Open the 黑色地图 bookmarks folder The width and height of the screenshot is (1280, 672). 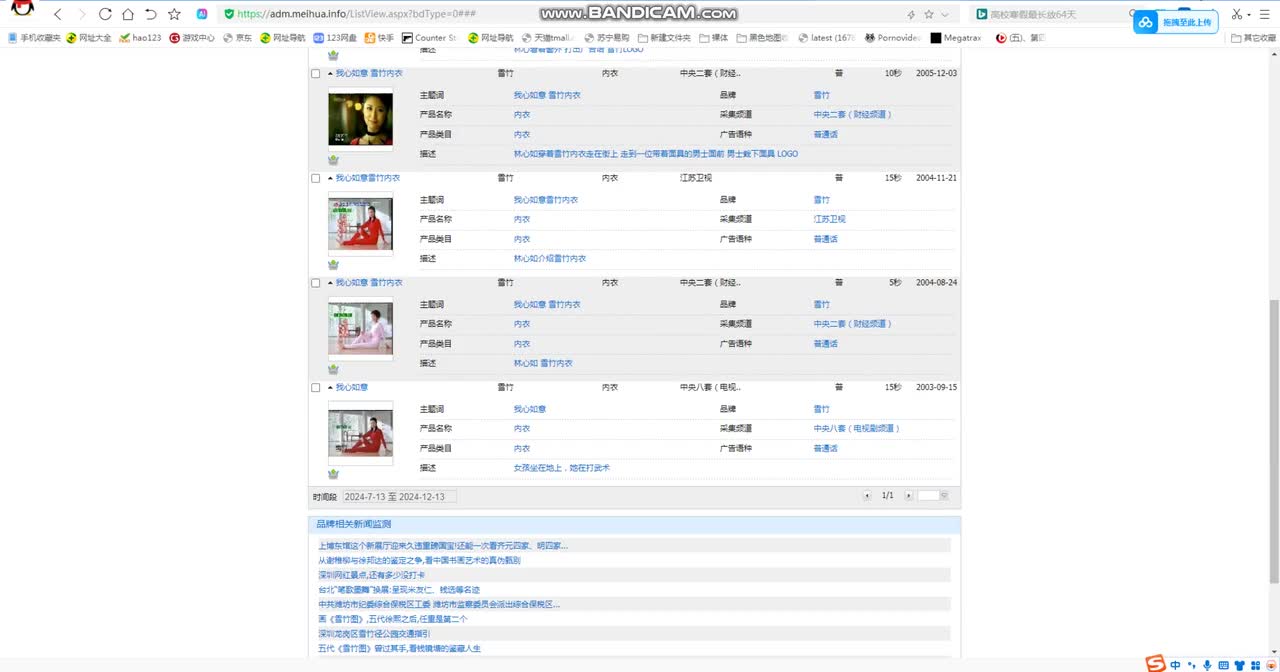(x=762, y=38)
